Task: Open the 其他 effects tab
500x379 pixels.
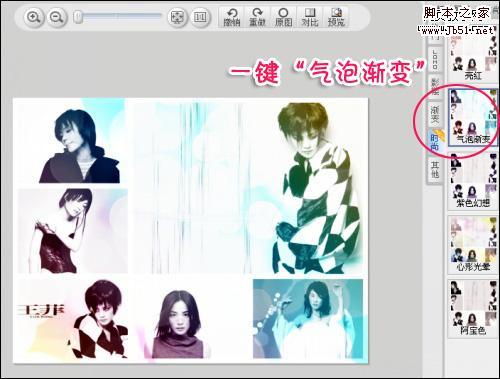Action: point(435,170)
